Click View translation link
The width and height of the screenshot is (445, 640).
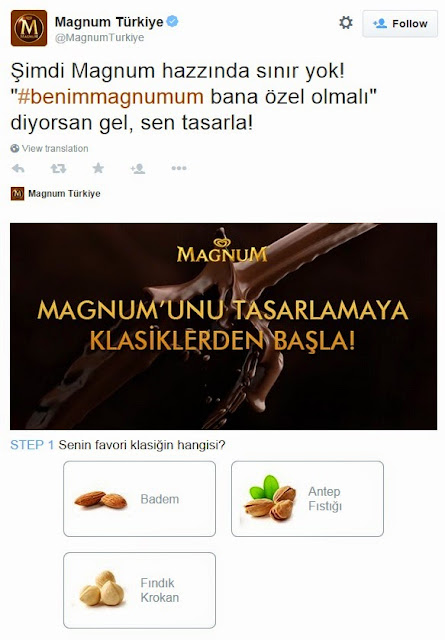(55, 149)
